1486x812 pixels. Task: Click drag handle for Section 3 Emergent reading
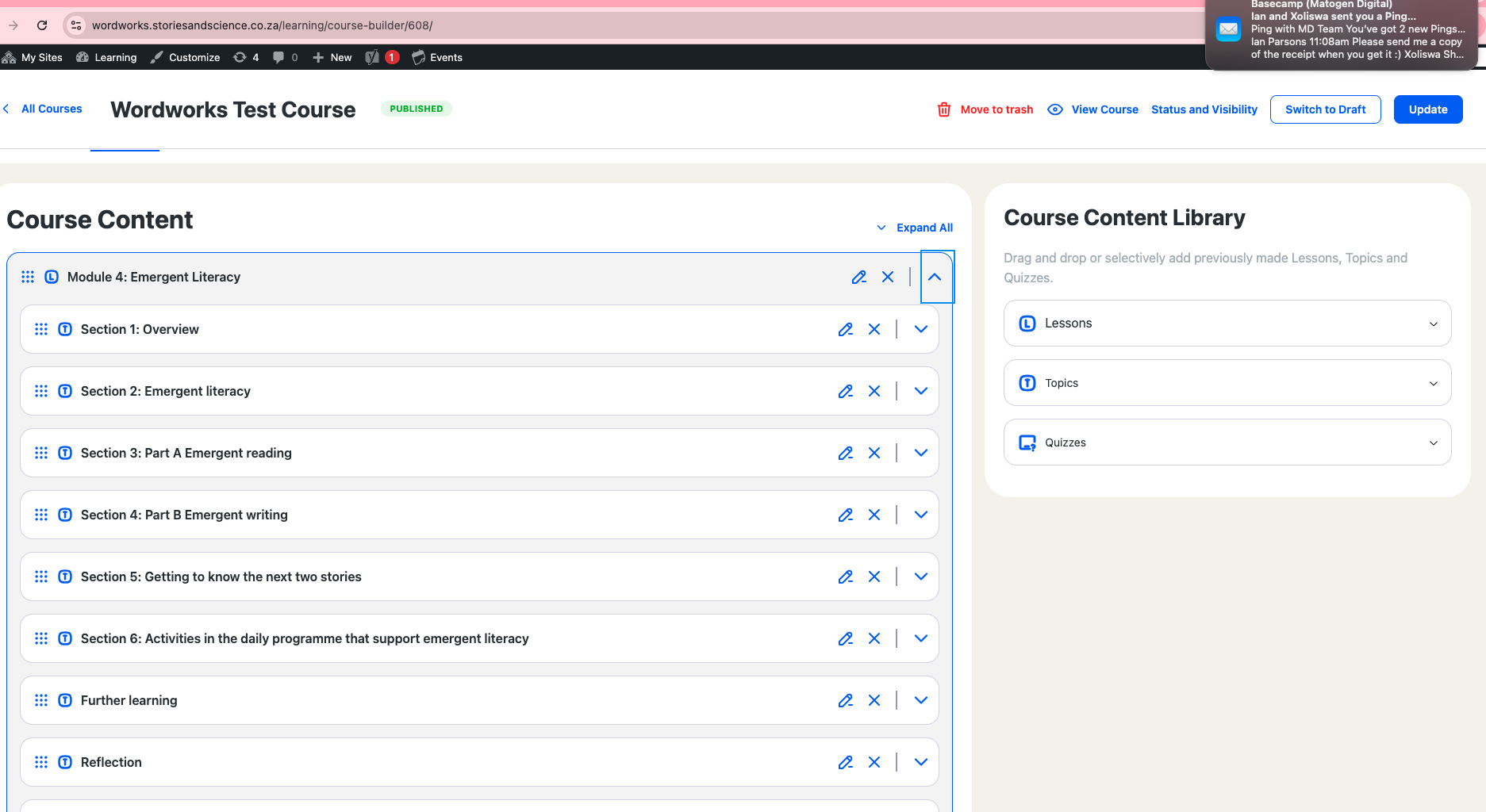pos(41,453)
